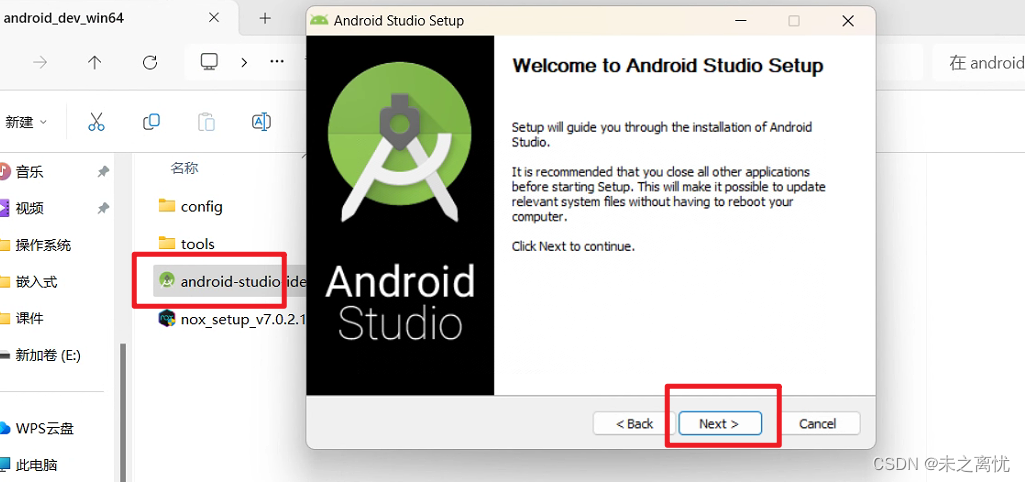The image size is (1025, 482).
Task: Click the WPS cloud icon in sidebar
Action: coord(5,428)
